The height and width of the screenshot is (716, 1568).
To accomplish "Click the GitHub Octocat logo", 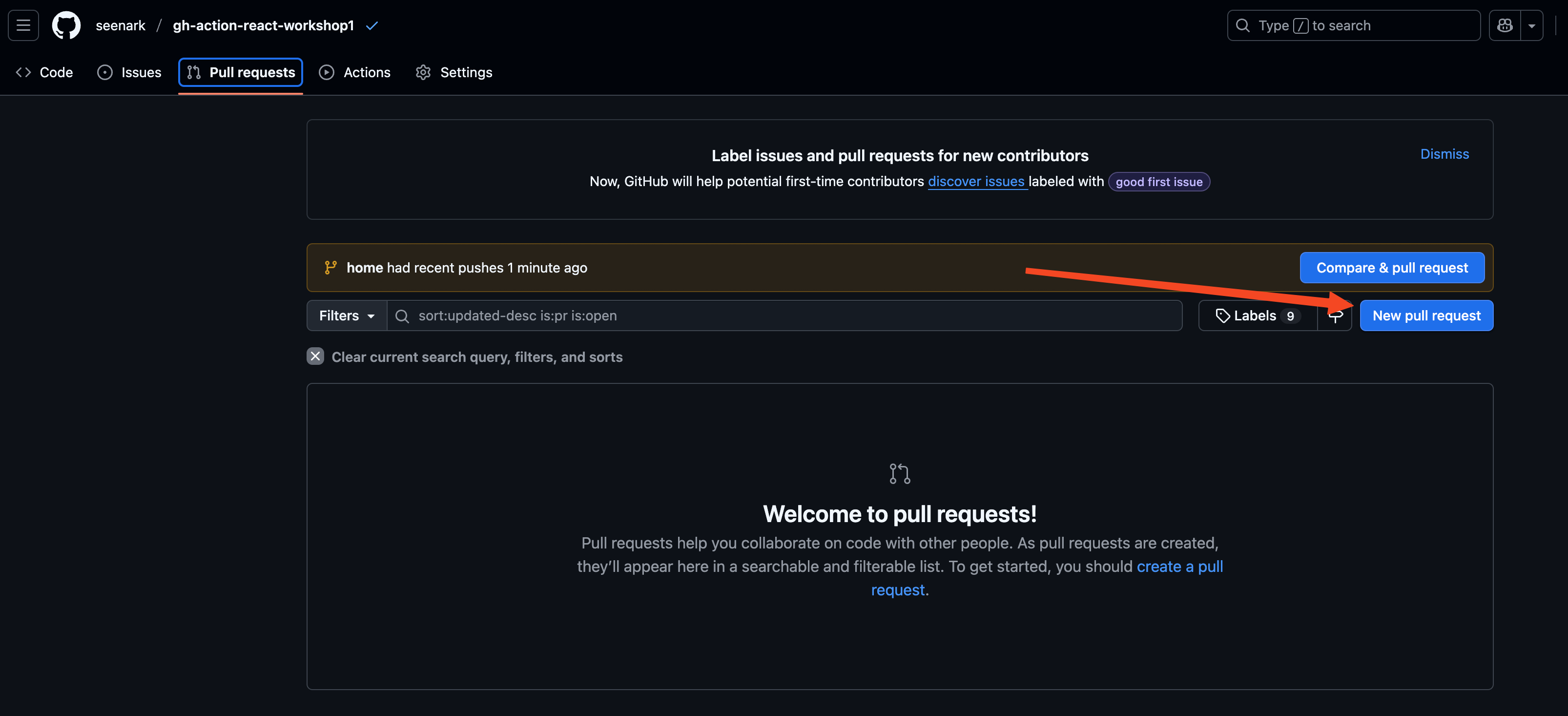I will (66, 25).
